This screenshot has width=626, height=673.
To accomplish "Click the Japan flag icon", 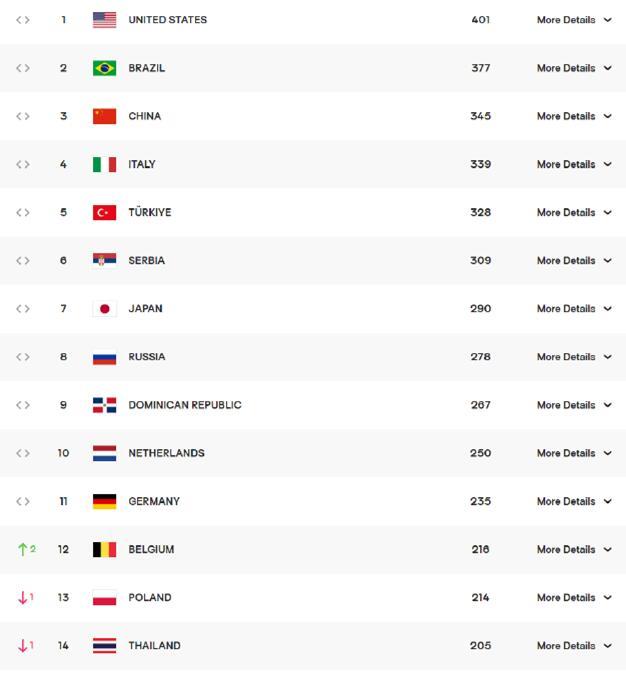I will coord(104,309).
